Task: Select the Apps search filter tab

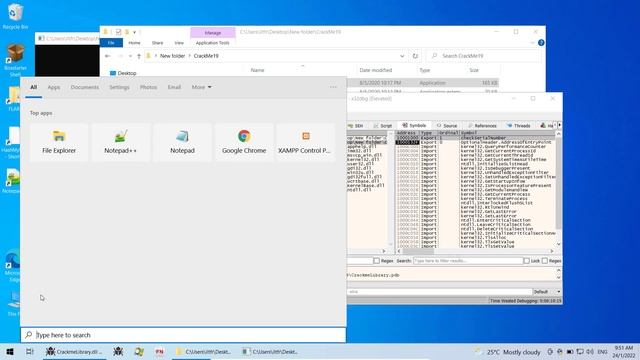Action: [53, 87]
